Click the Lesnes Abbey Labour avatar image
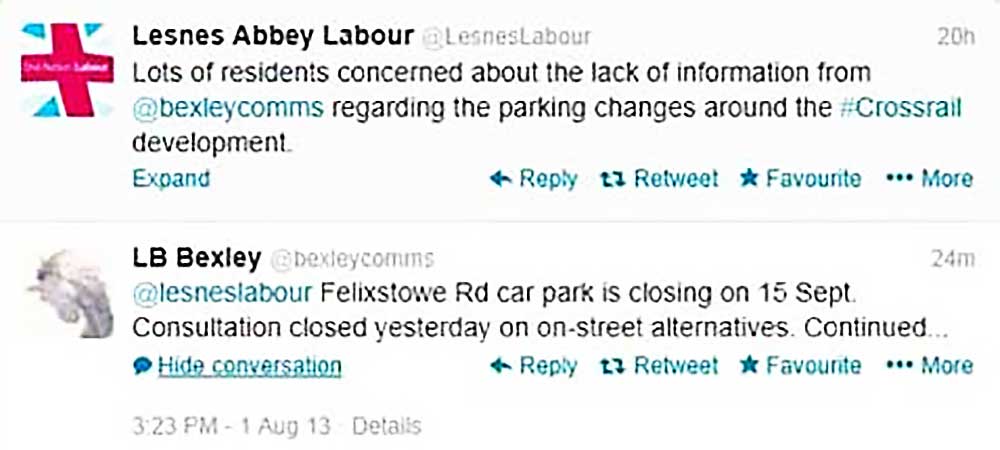 pos(68,70)
